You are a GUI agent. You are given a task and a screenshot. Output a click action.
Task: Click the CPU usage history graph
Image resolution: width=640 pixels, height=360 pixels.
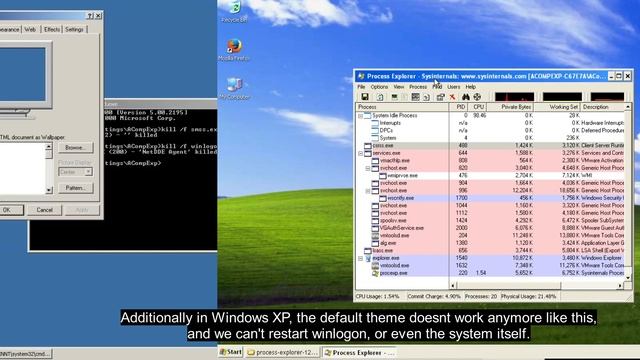tap(514, 97)
